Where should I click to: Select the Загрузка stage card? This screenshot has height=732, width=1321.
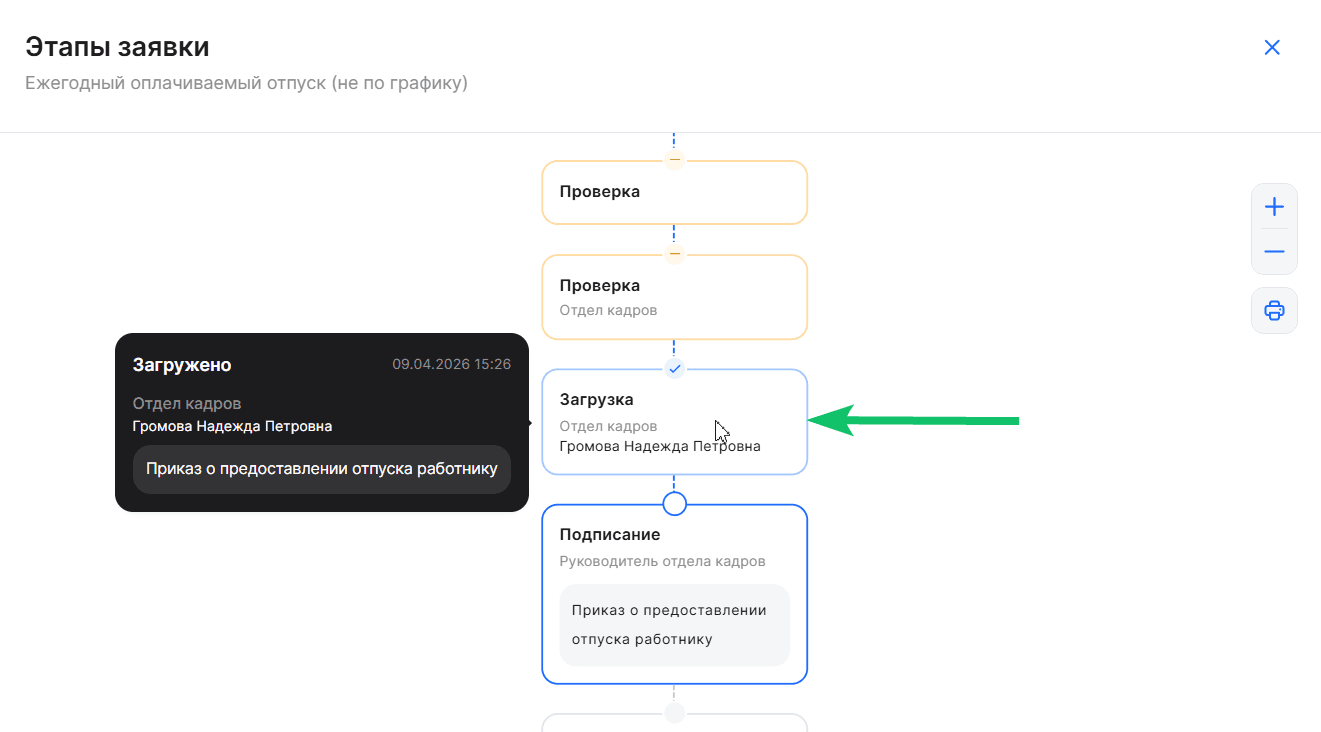pyautogui.click(x=674, y=421)
